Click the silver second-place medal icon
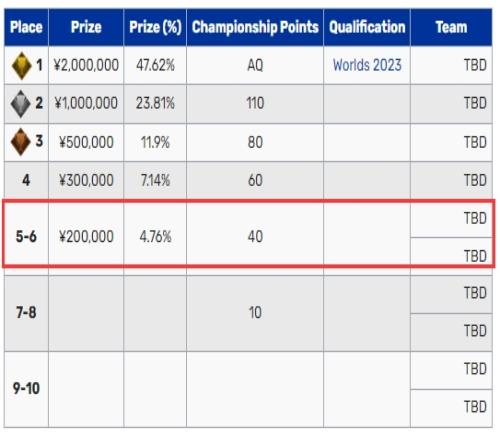The height and width of the screenshot is (440, 500). 21,104
